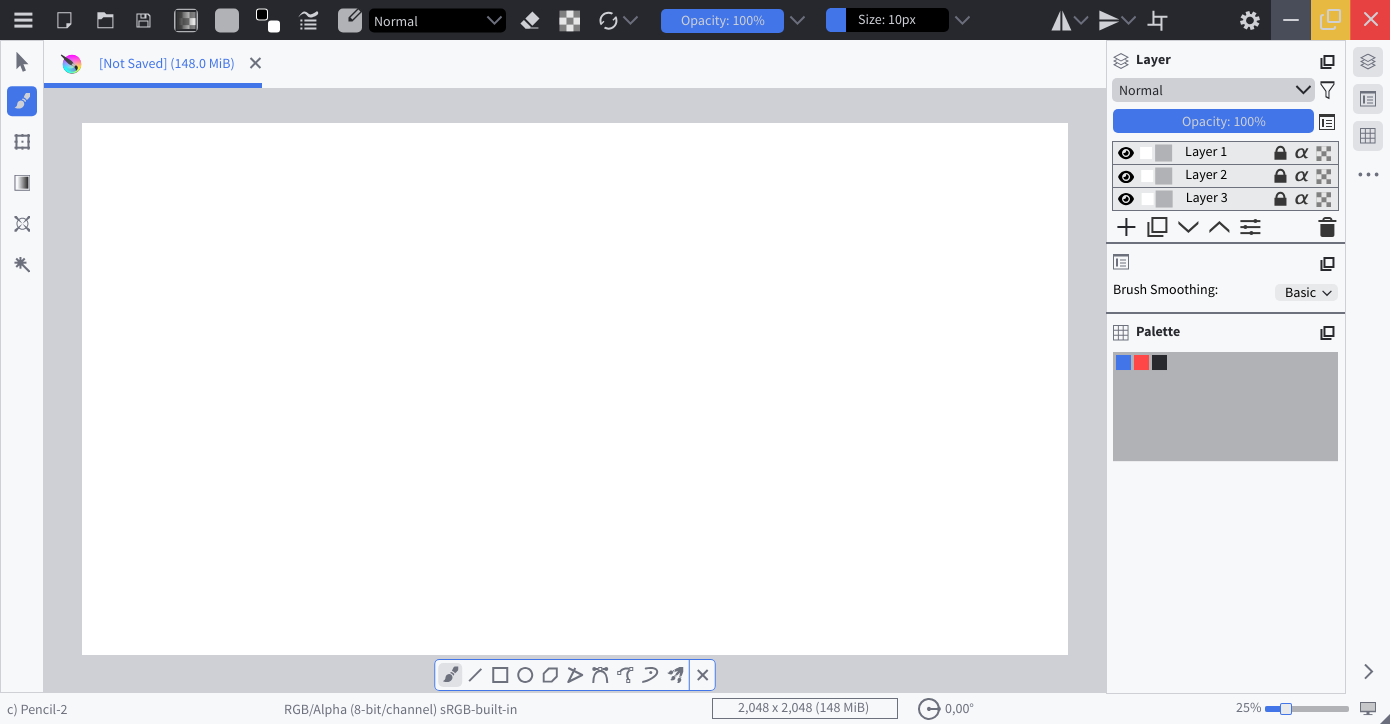Select the cage-style tool below the gradient tool

click(x=22, y=224)
